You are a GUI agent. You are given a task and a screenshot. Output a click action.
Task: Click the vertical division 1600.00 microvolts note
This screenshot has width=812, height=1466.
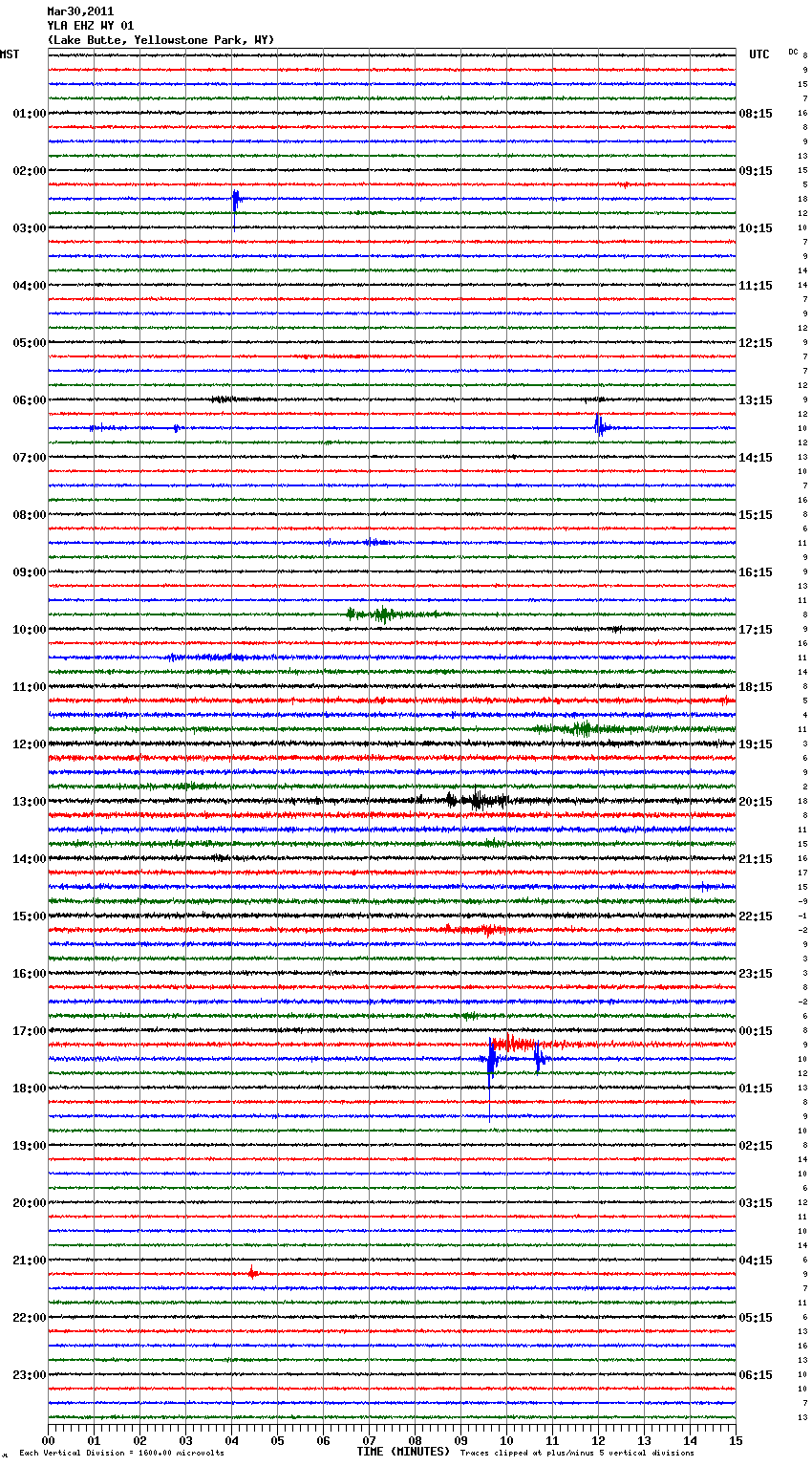point(122,1453)
